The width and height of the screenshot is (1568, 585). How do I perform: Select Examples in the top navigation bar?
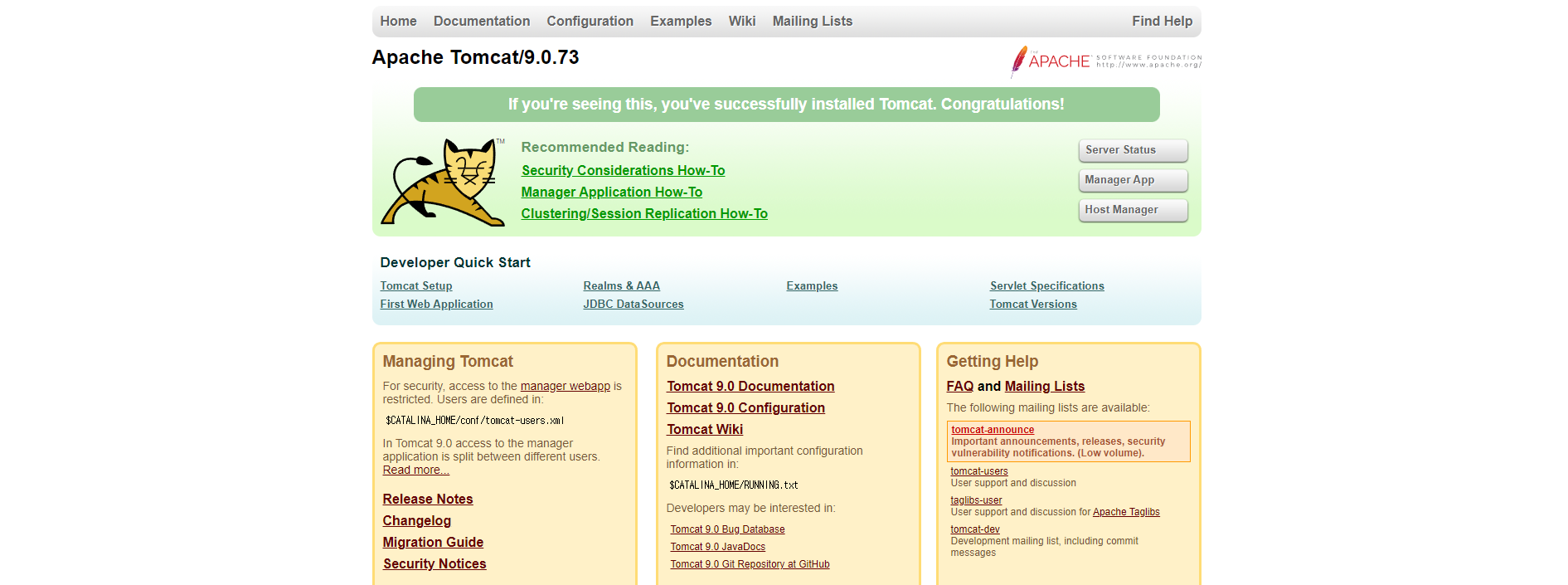(681, 22)
